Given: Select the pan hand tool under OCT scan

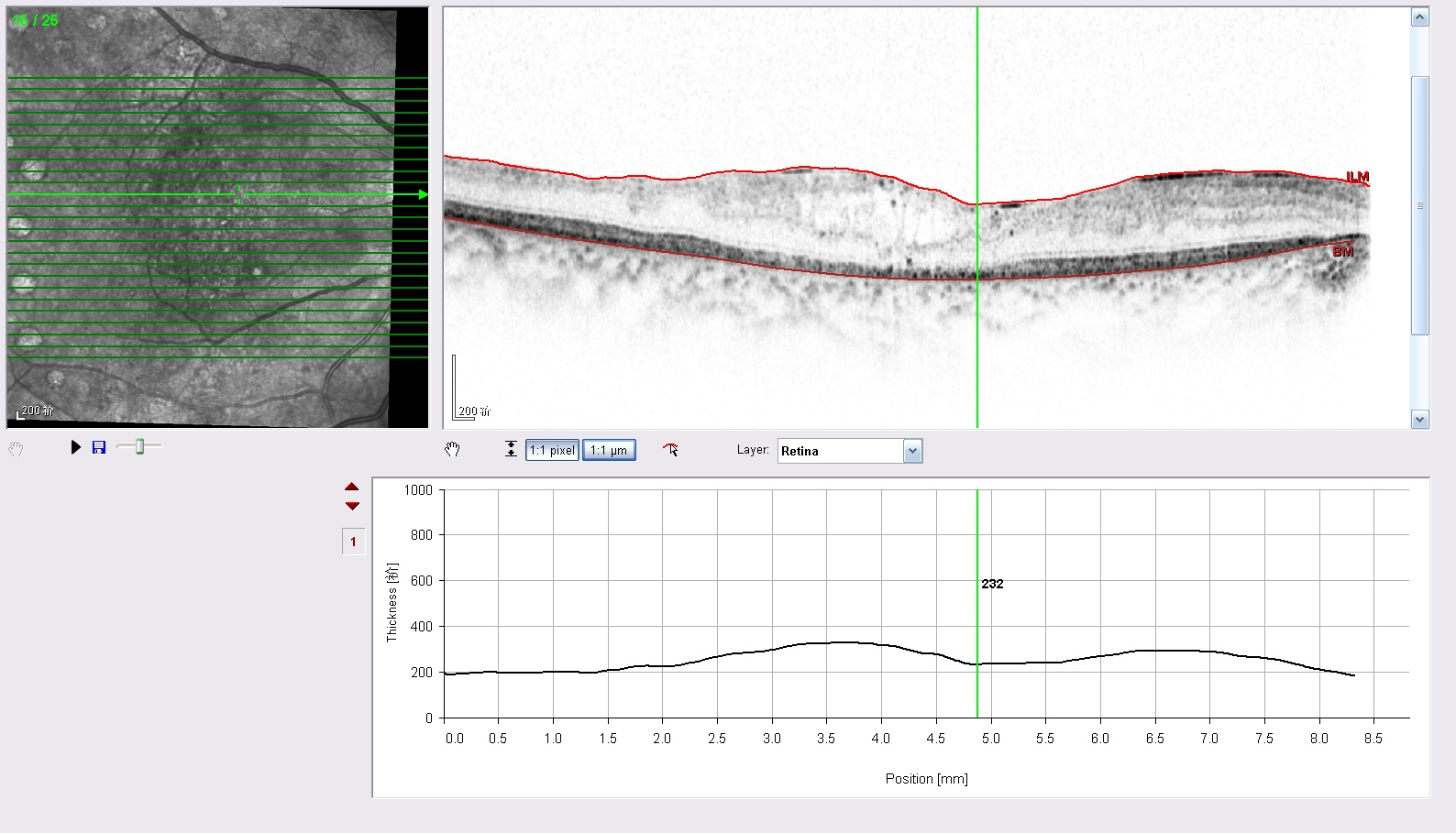Looking at the screenshot, I should coord(452,449).
